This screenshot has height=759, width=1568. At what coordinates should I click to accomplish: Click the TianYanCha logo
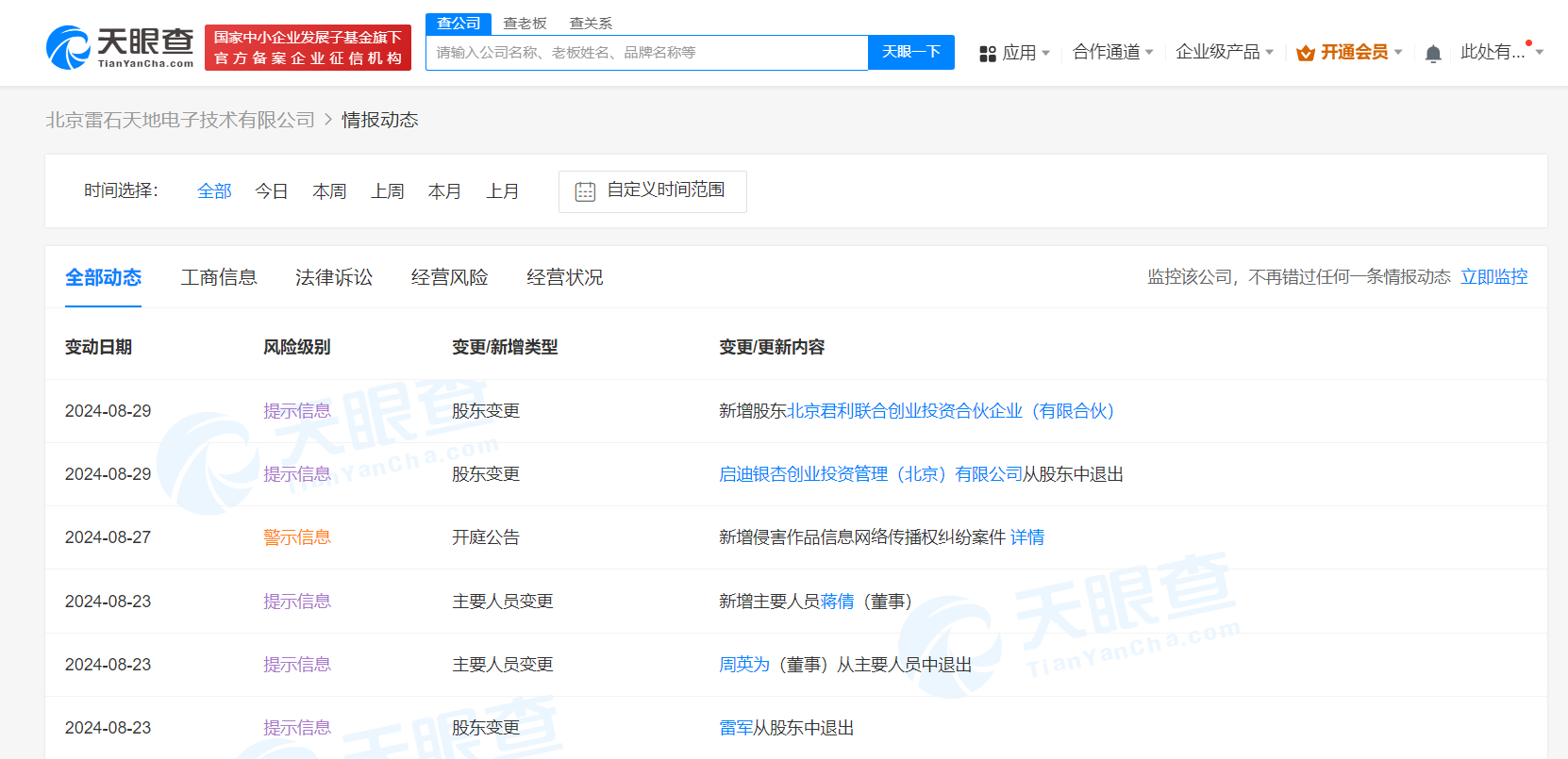click(120, 47)
